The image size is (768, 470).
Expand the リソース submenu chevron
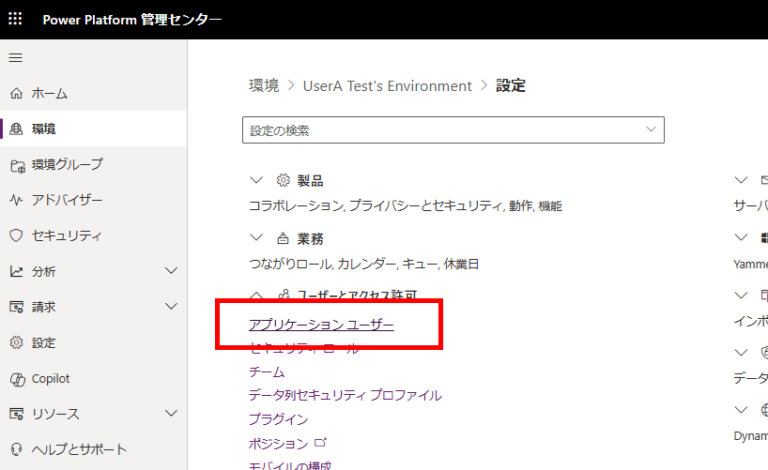coord(171,413)
